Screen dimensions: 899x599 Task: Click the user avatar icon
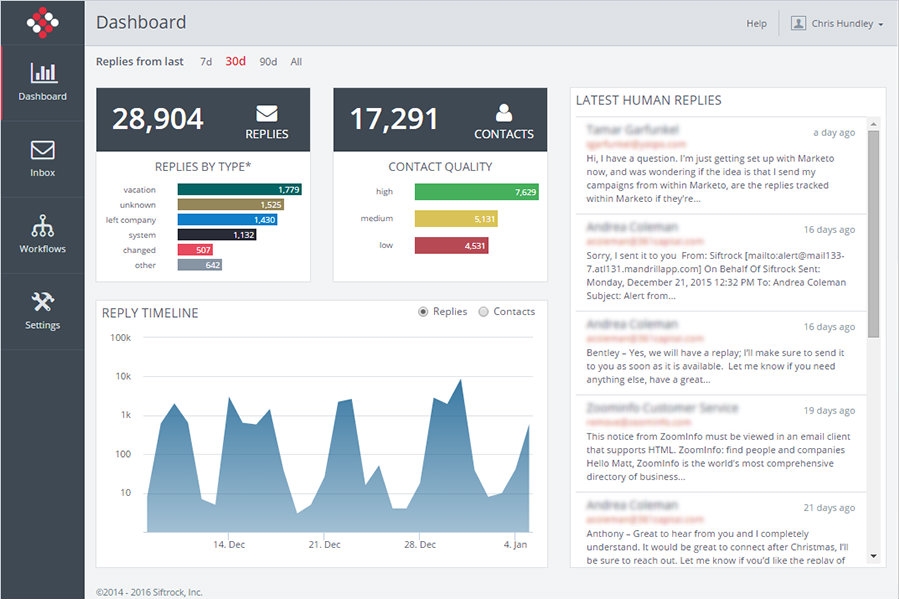[x=799, y=23]
